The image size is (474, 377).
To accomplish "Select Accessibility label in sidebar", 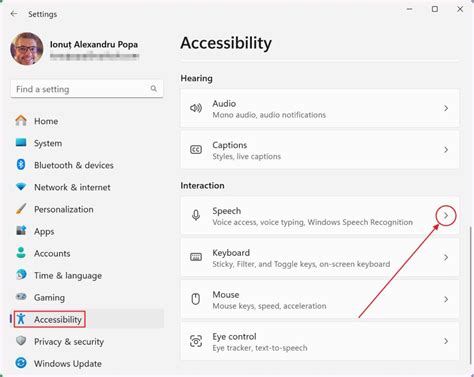I will (x=58, y=319).
